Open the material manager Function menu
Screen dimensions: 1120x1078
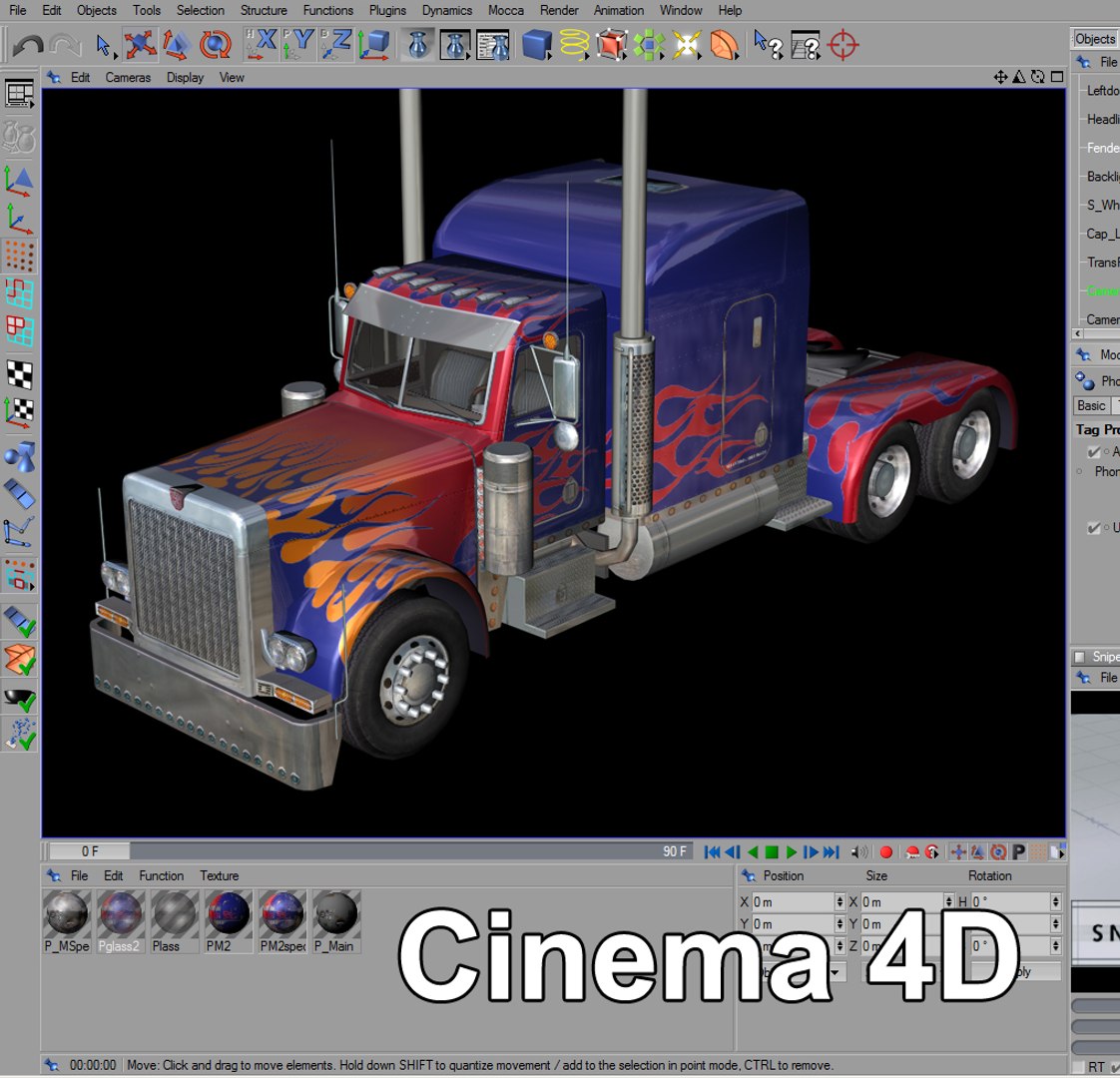tap(162, 875)
